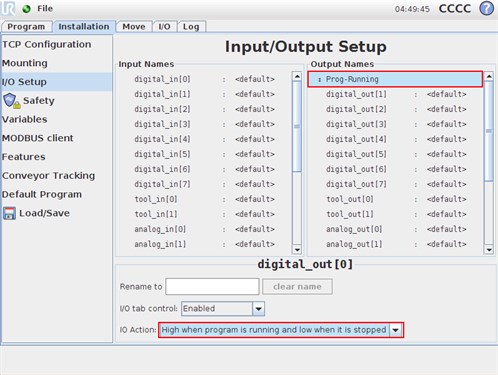Open Load/Save via the floppy disk icon
This screenshot has width=498, height=375.
click(x=9, y=213)
